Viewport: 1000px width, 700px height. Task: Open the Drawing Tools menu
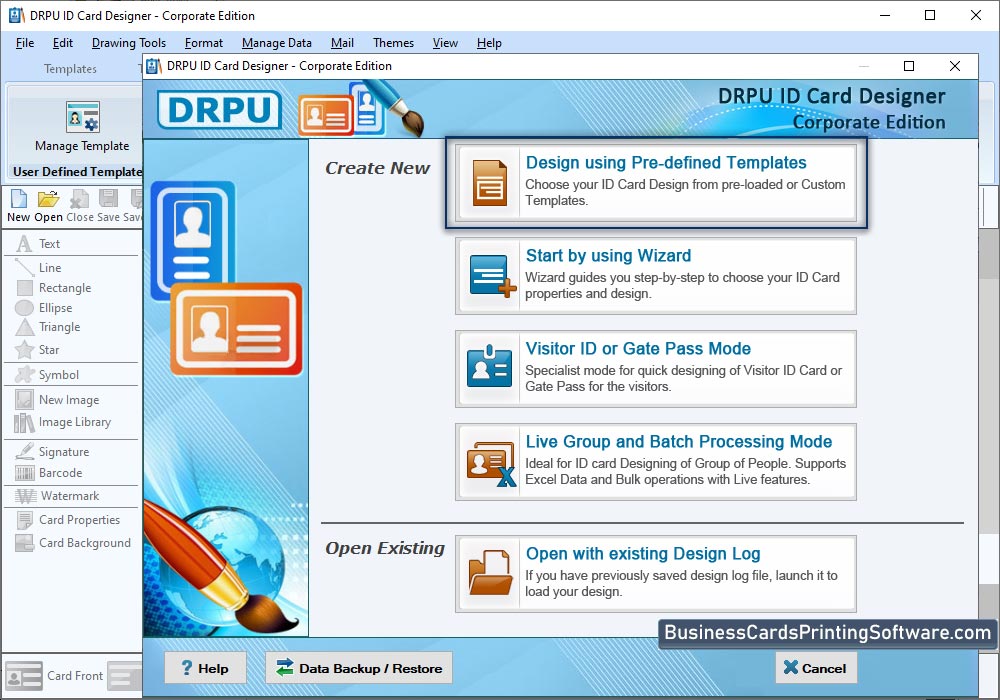[x=129, y=43]
